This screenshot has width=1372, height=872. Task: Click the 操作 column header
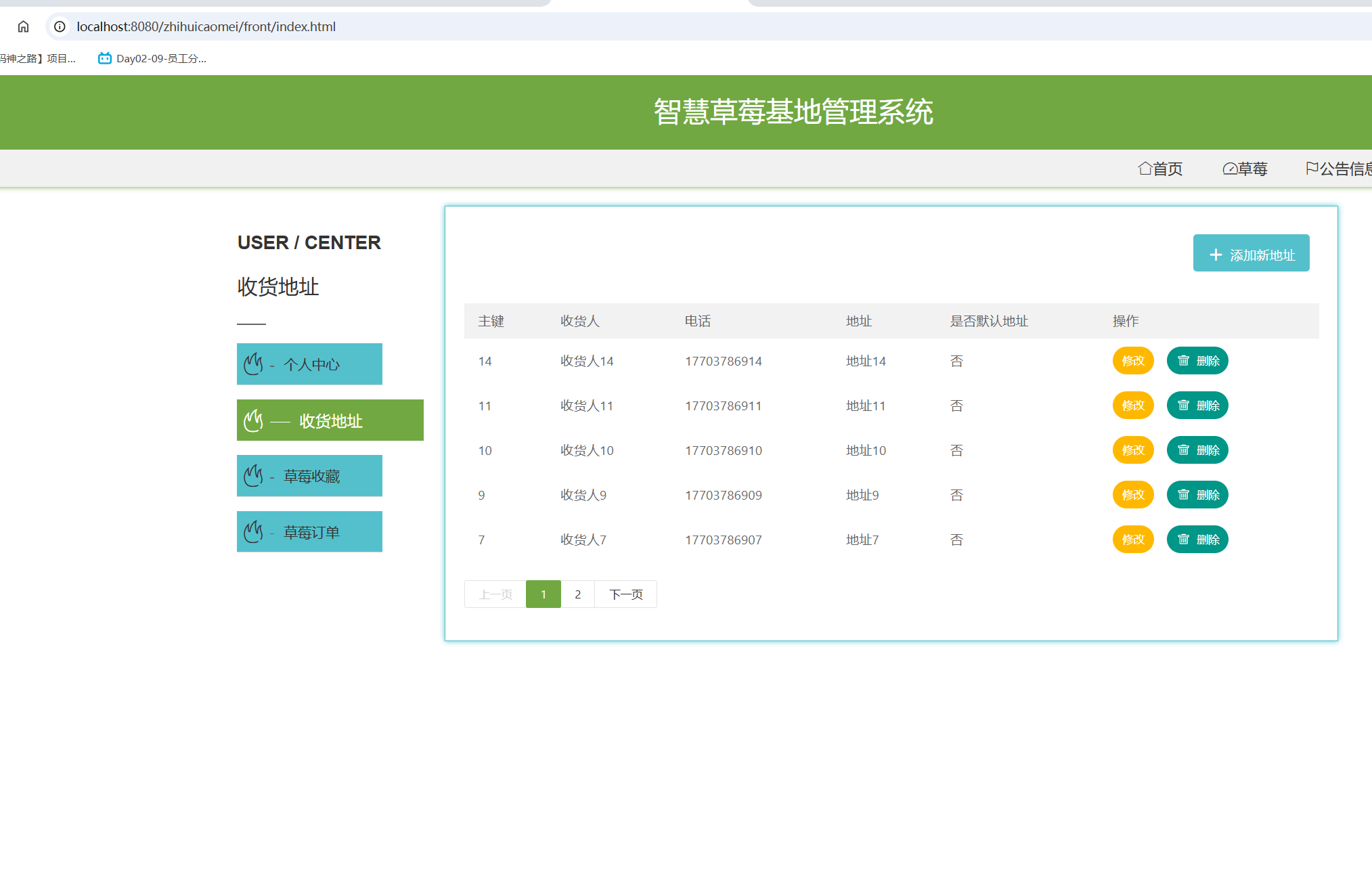coord(1126,321)
